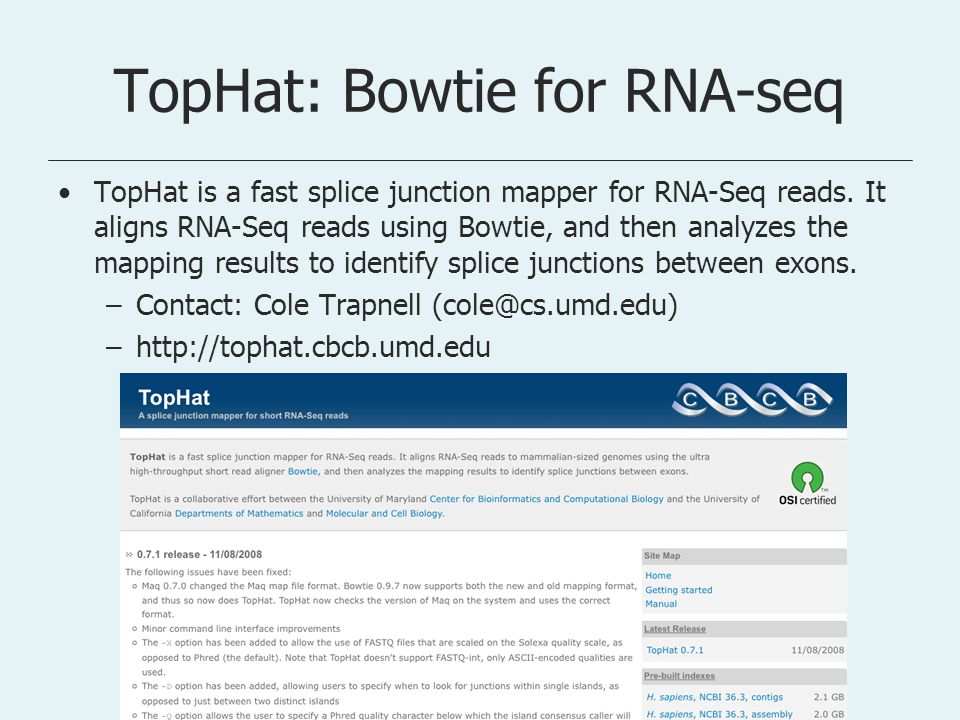Viewport: 960px width, 720px height.
Task: Click the 2.0 GB file size
Action: (x=829, y=714)
